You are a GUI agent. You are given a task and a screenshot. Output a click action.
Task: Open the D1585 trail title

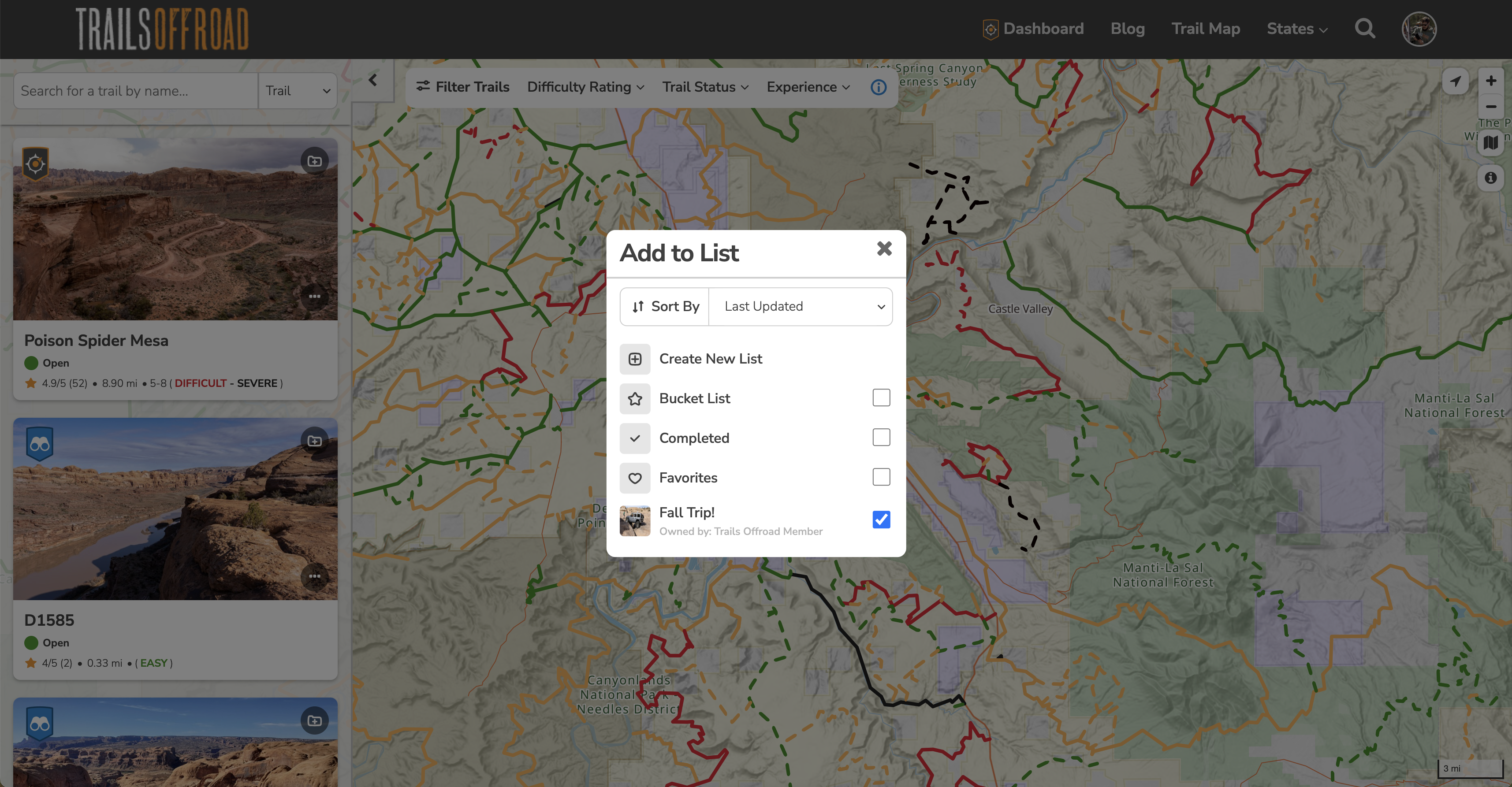(49, 620)
